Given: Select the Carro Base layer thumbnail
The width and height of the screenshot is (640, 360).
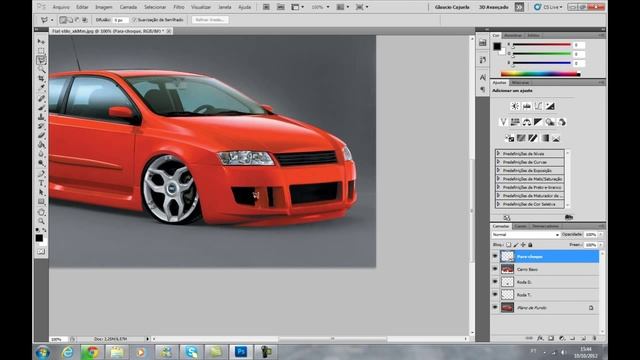Looking at the screenshot, I should point(507,269).
